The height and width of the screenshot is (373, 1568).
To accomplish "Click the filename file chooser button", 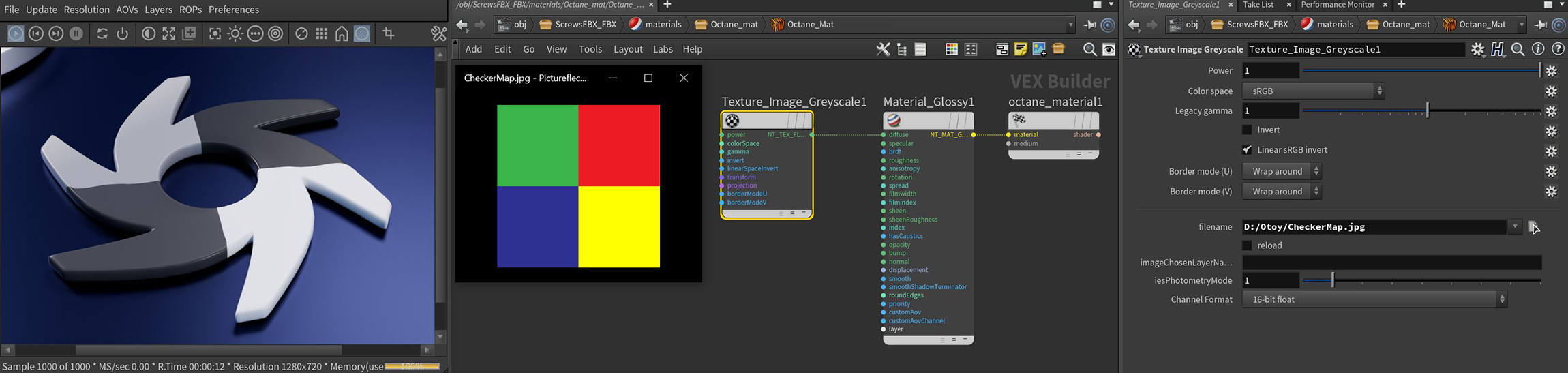I will pyautogui.click(x=1533, y=227).
